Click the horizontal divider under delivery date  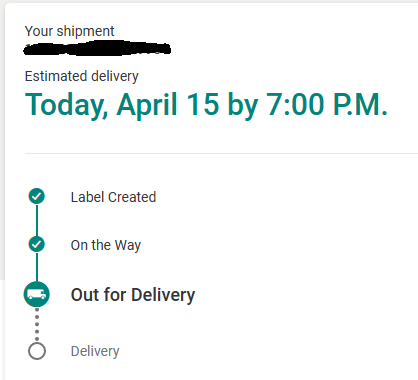pos(221,154)
